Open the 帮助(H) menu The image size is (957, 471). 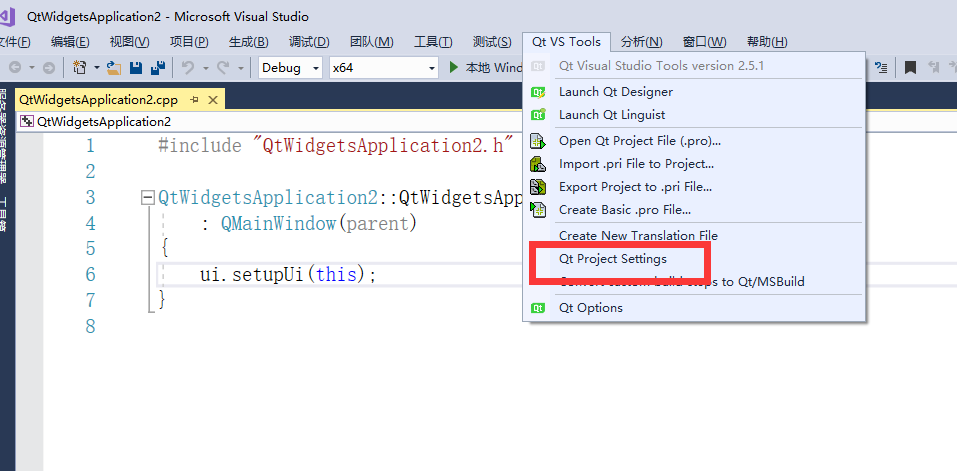click(x=767, y=42)
